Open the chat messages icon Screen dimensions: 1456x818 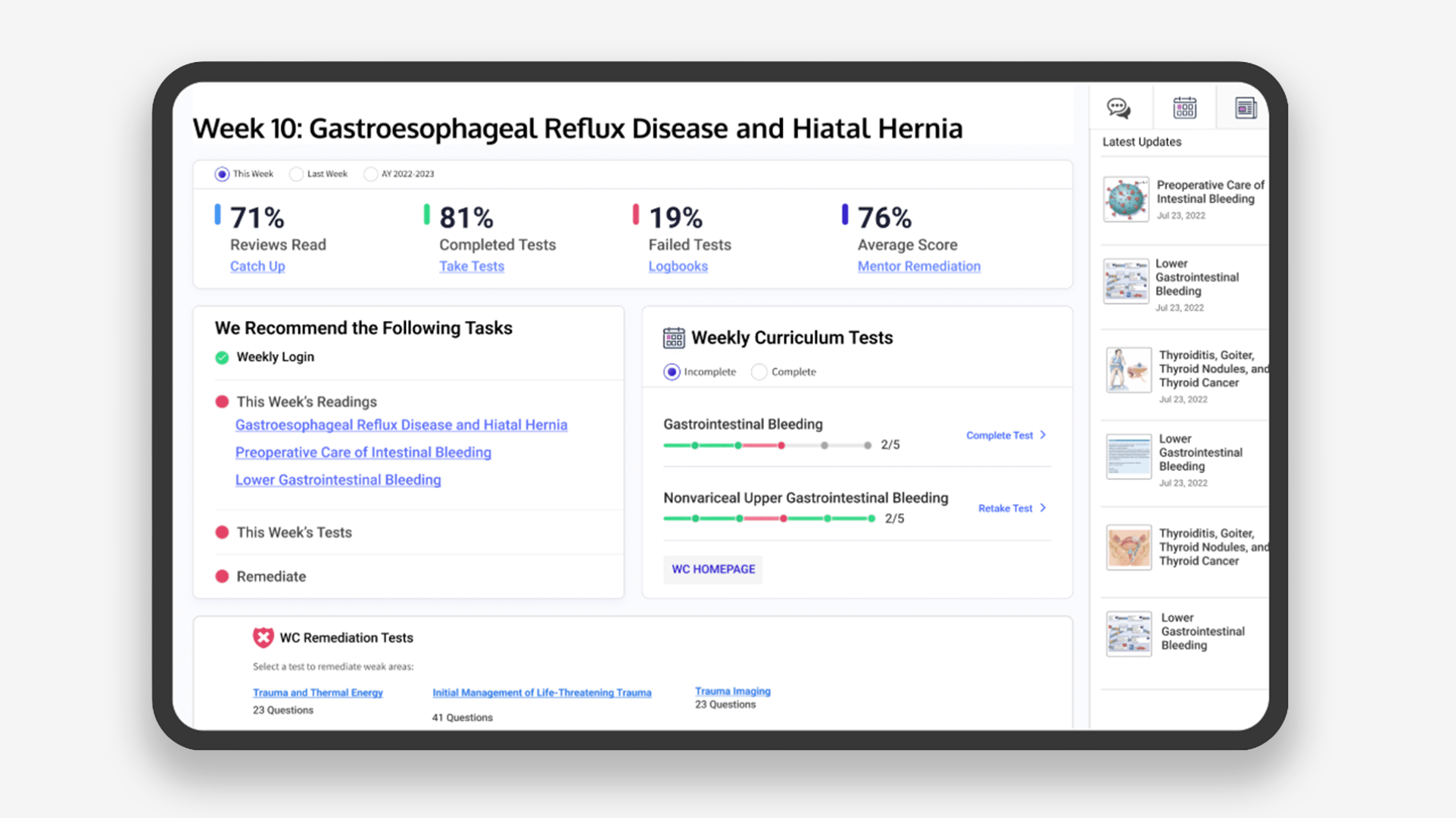1118,108
